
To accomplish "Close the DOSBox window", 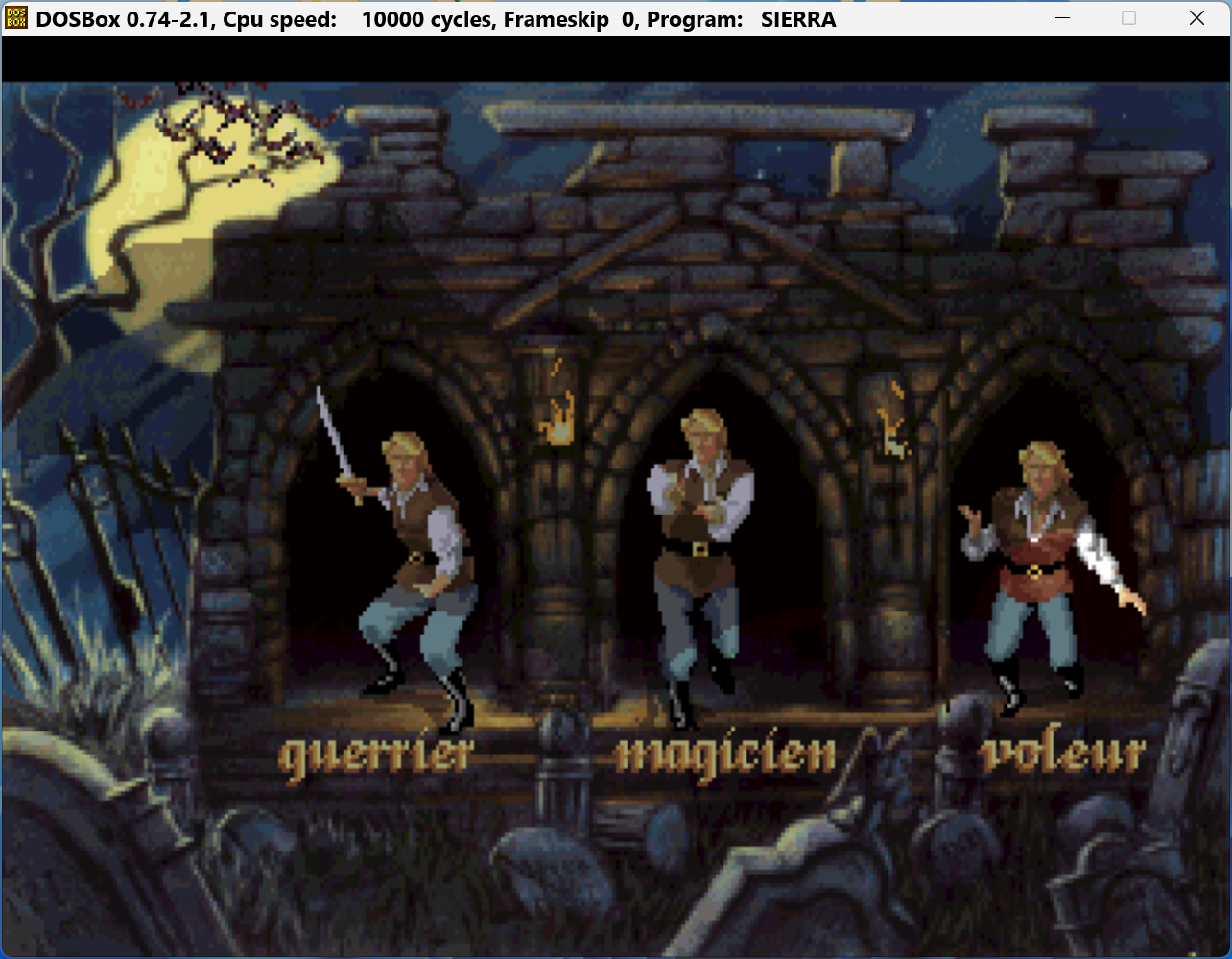I will click(1197, 17).
